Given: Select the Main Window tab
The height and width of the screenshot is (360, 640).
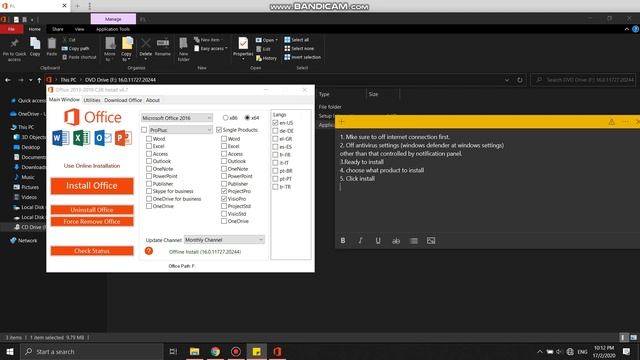Looking at the screenshot, I should (64, 100).
